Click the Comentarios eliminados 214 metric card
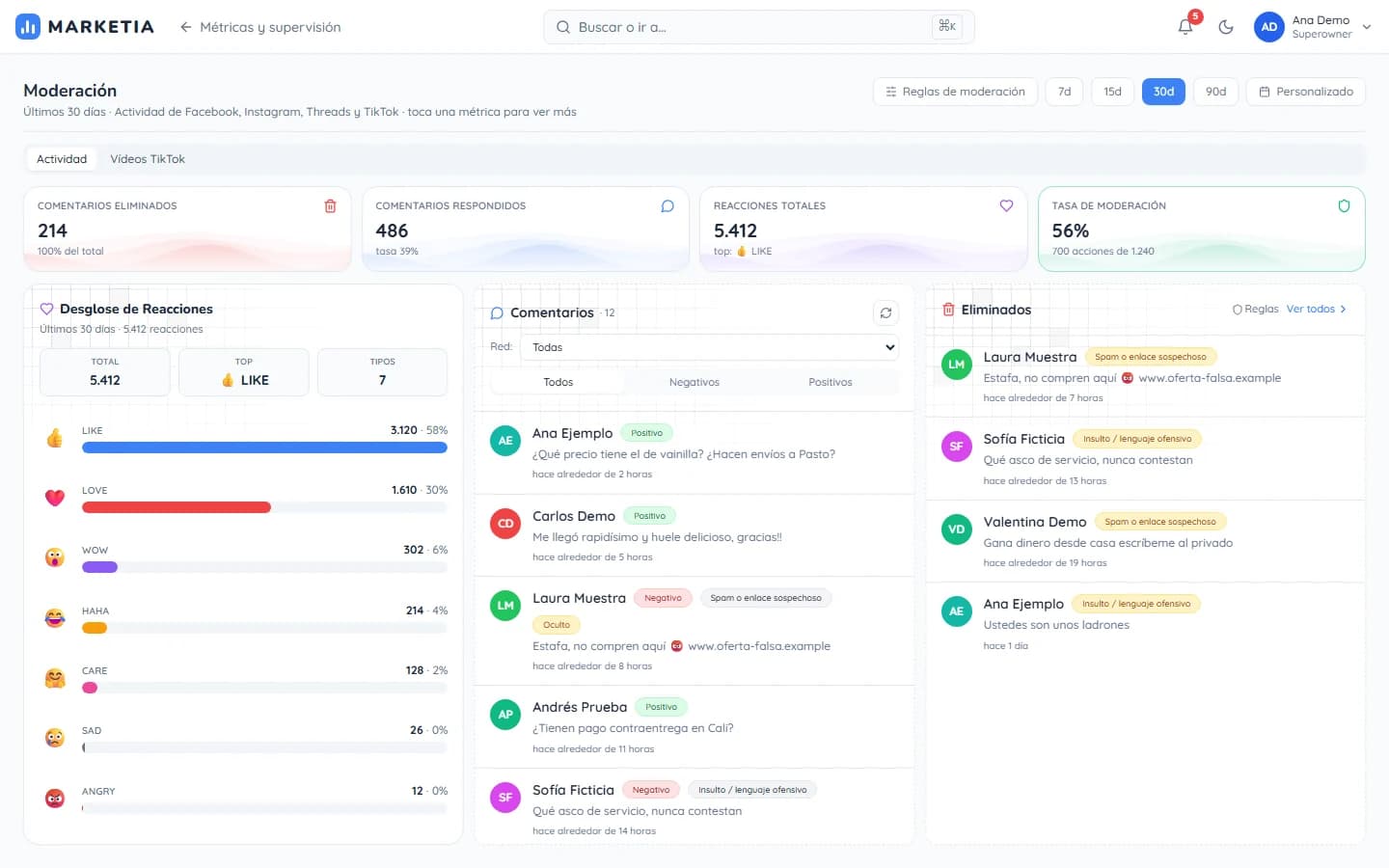Viewport: 1389px width, 868px height. pos(187,230)
